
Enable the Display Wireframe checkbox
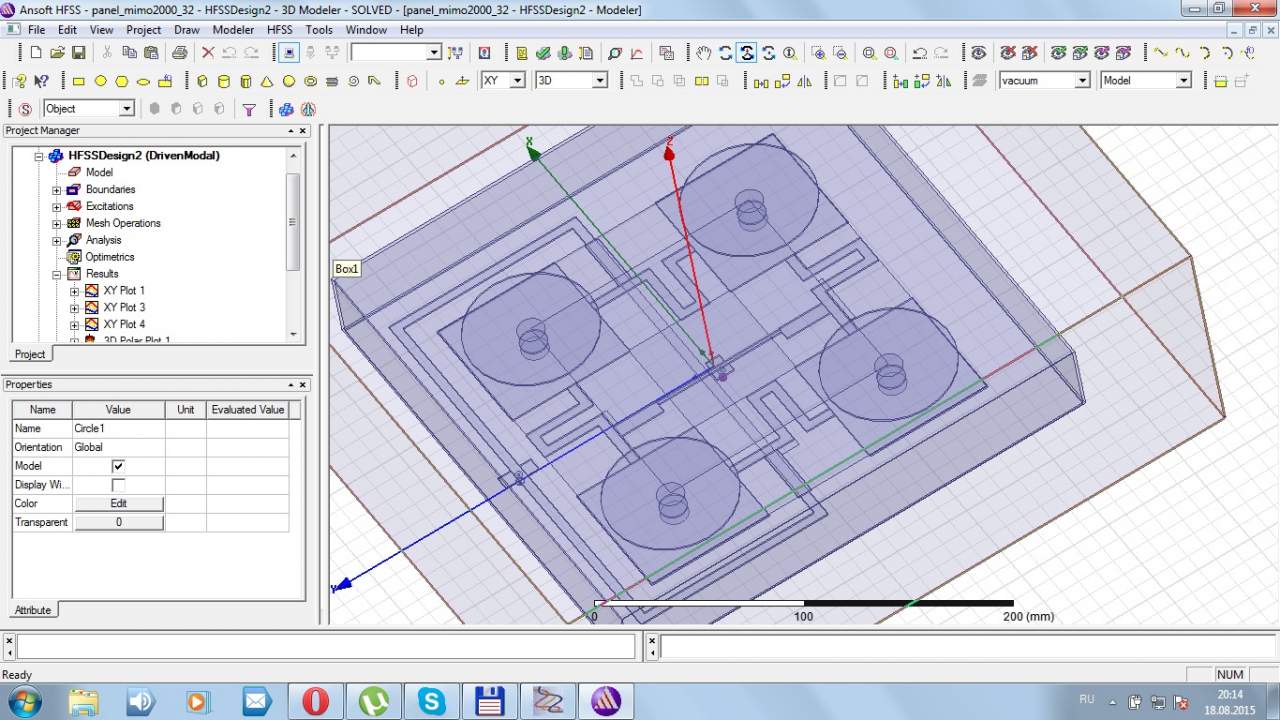pyautogui.click(x=118, y=485)
